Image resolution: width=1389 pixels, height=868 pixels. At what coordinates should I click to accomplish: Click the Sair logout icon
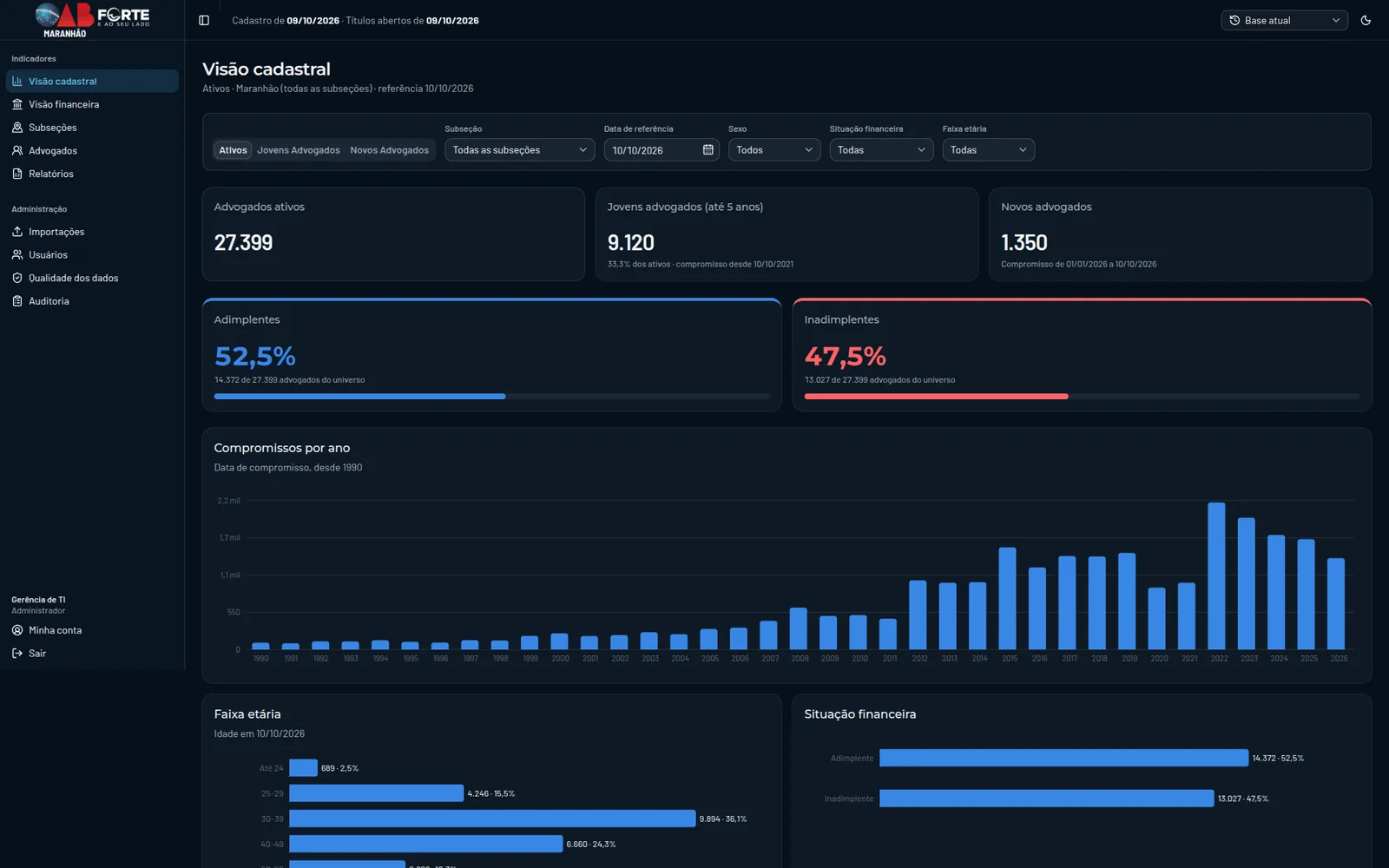click(x=17, y=654)
